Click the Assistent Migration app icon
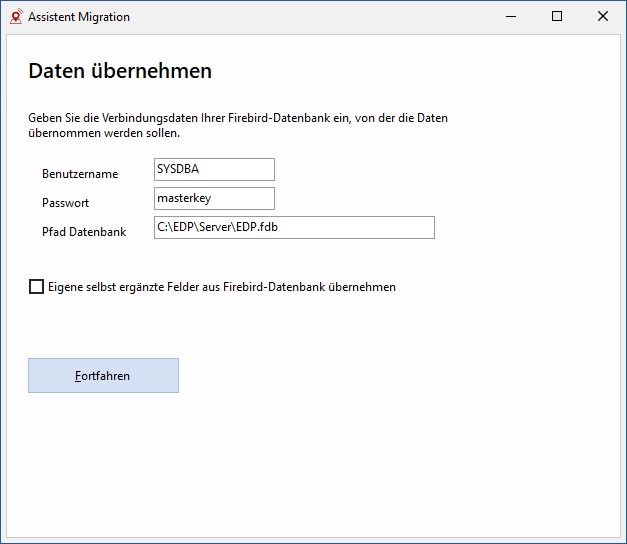 point(16,17)
